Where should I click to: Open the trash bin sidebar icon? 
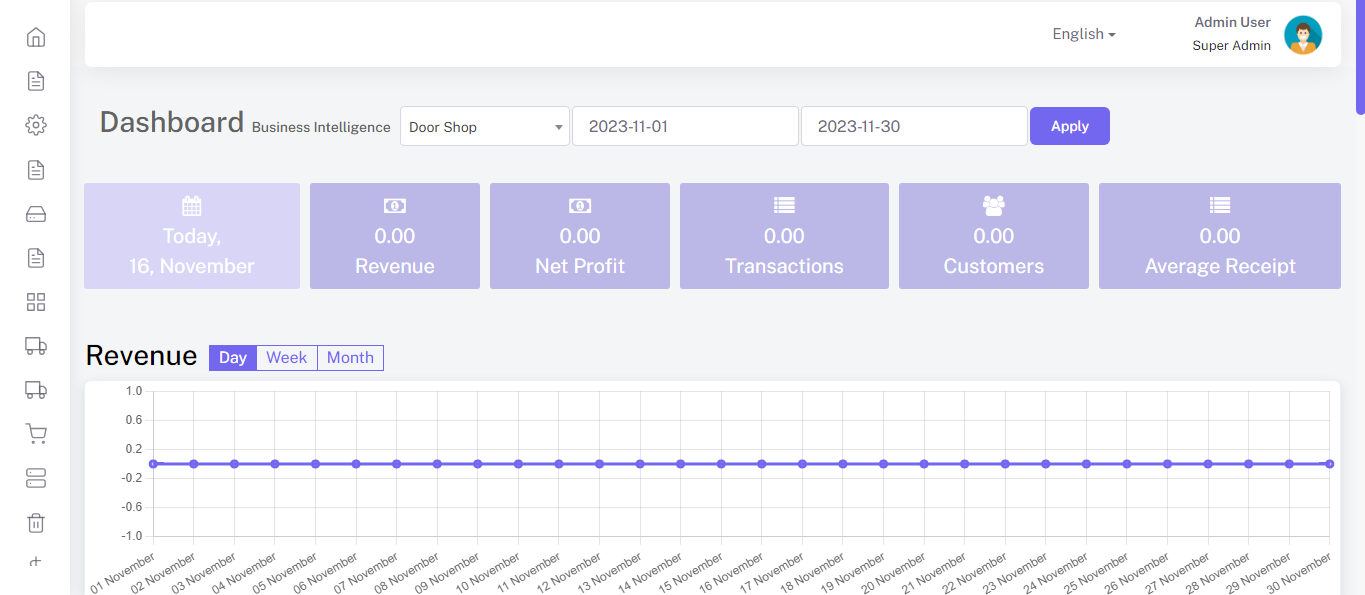tap(36, 522)
